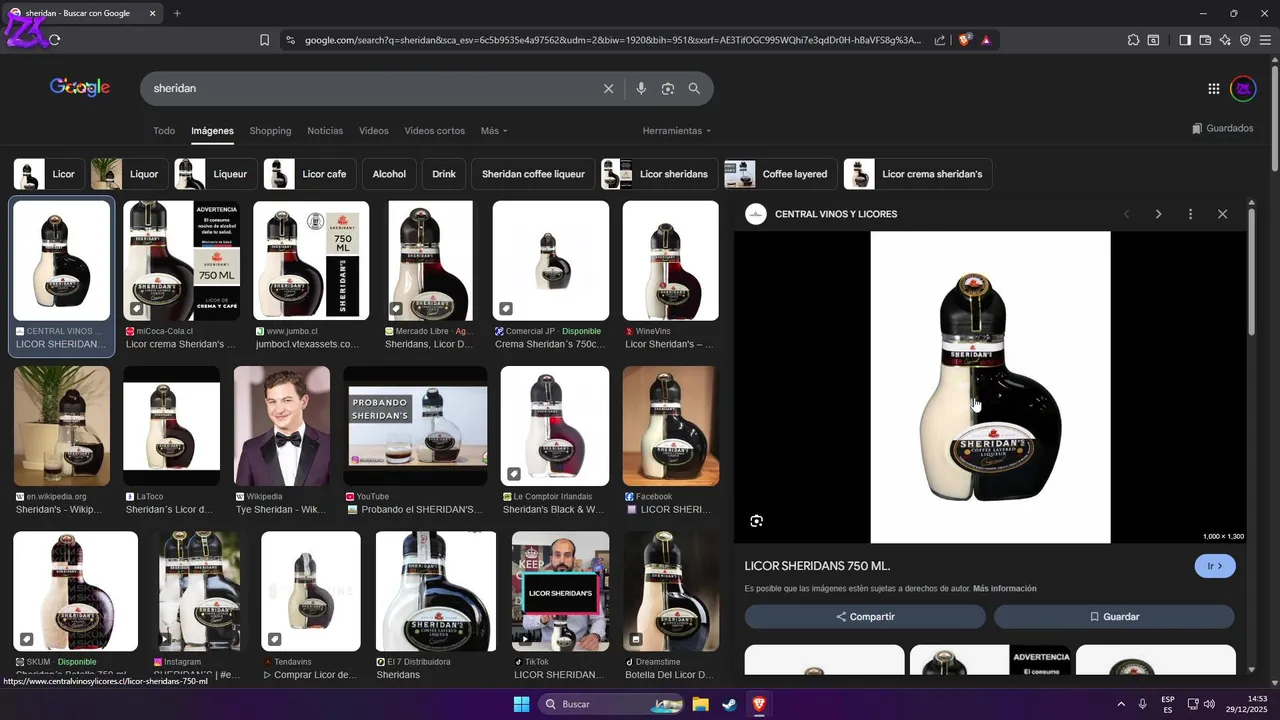Select the Drink filter chip
This screenshot has height=720, width=1280.
(x=444, y=174)
